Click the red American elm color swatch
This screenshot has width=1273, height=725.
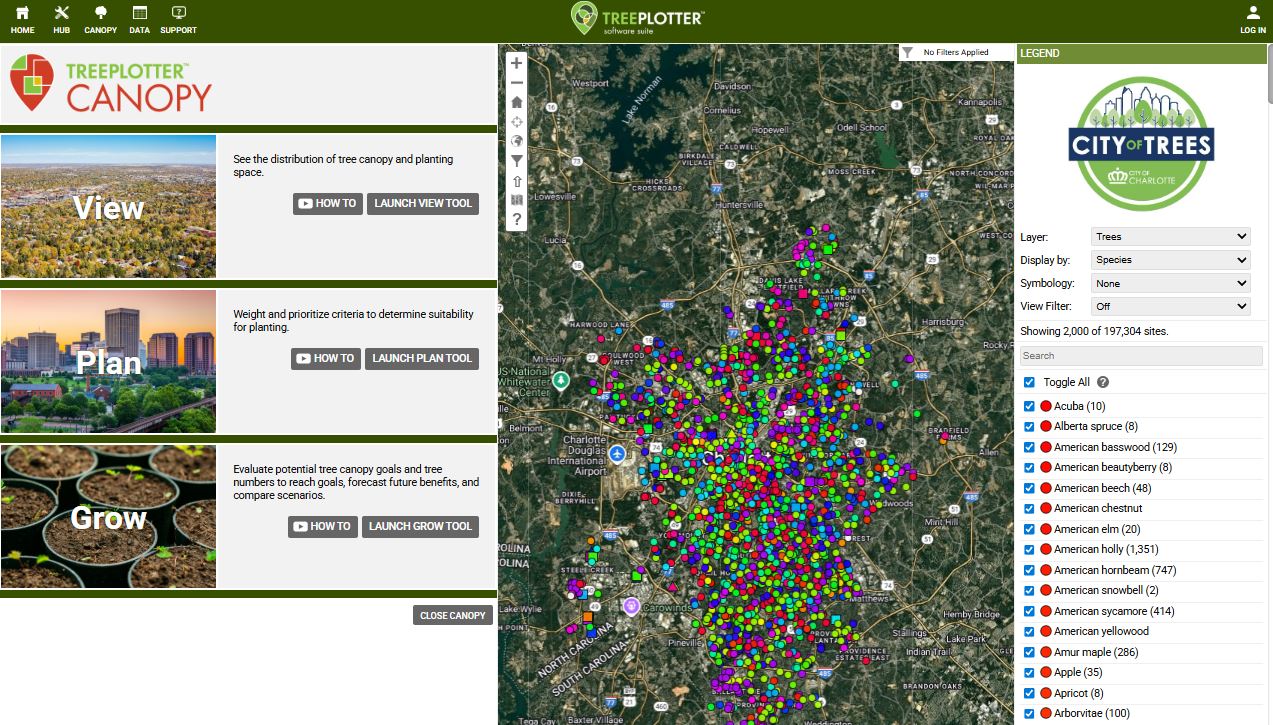tap(1046, 529)
